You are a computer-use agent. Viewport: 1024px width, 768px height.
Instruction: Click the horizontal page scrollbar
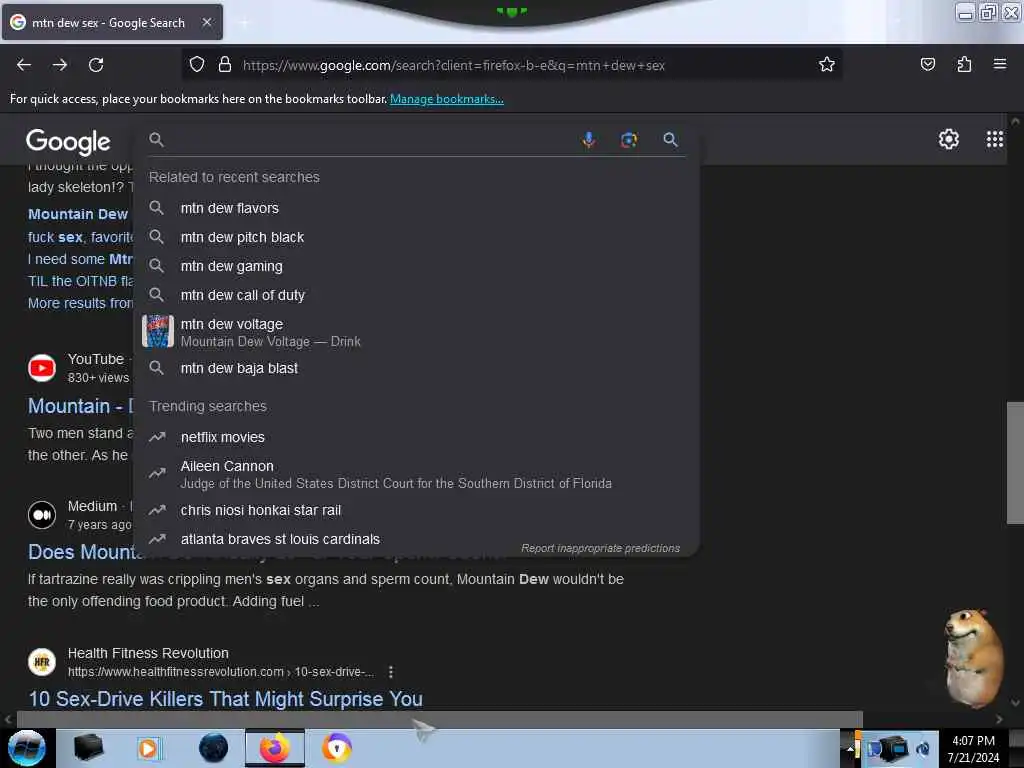[x=439, y=720]
